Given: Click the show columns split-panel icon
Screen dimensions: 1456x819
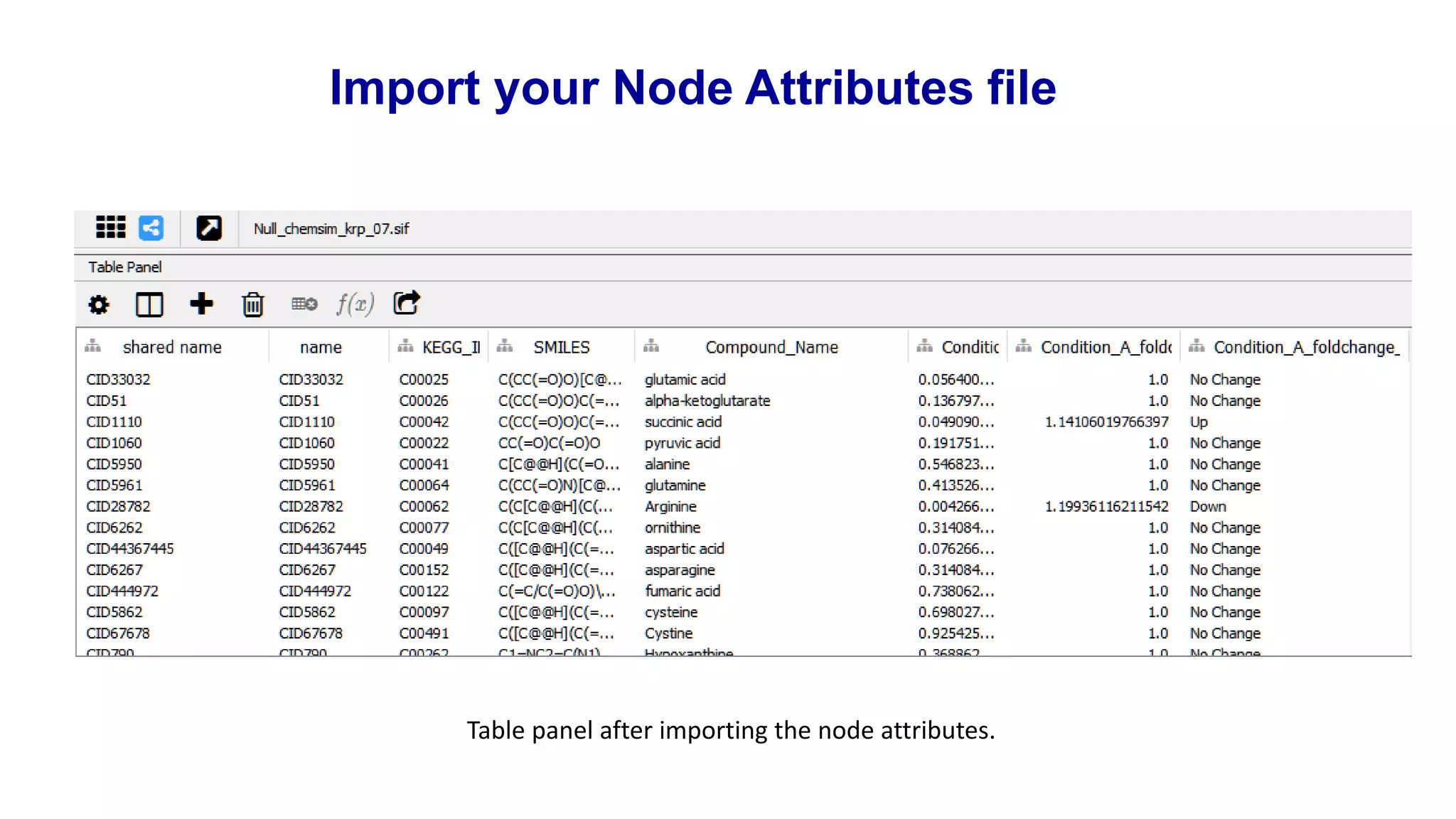Looking at the screenshot, I should 149,305.
